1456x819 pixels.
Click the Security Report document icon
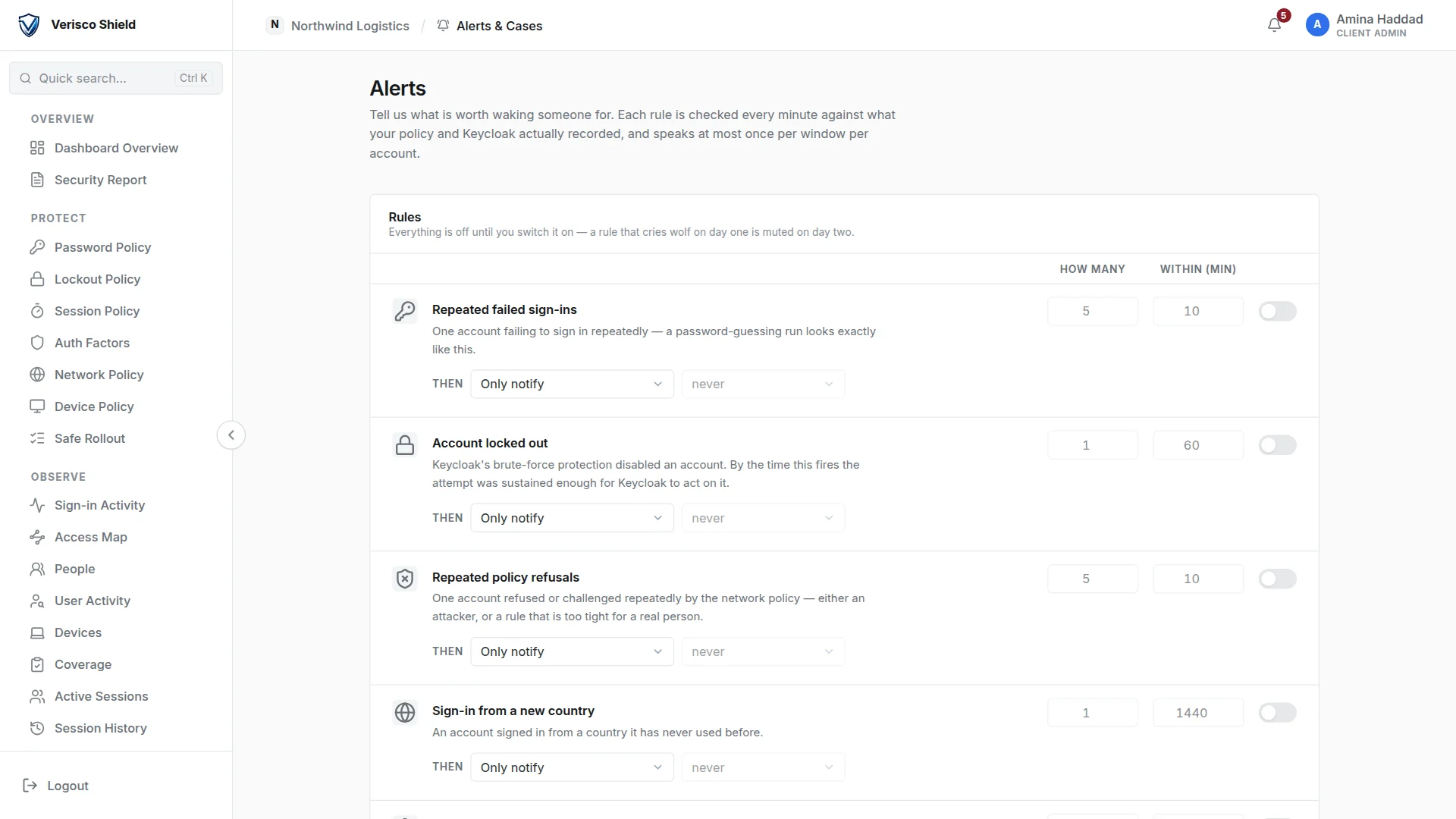click(37, 180)
